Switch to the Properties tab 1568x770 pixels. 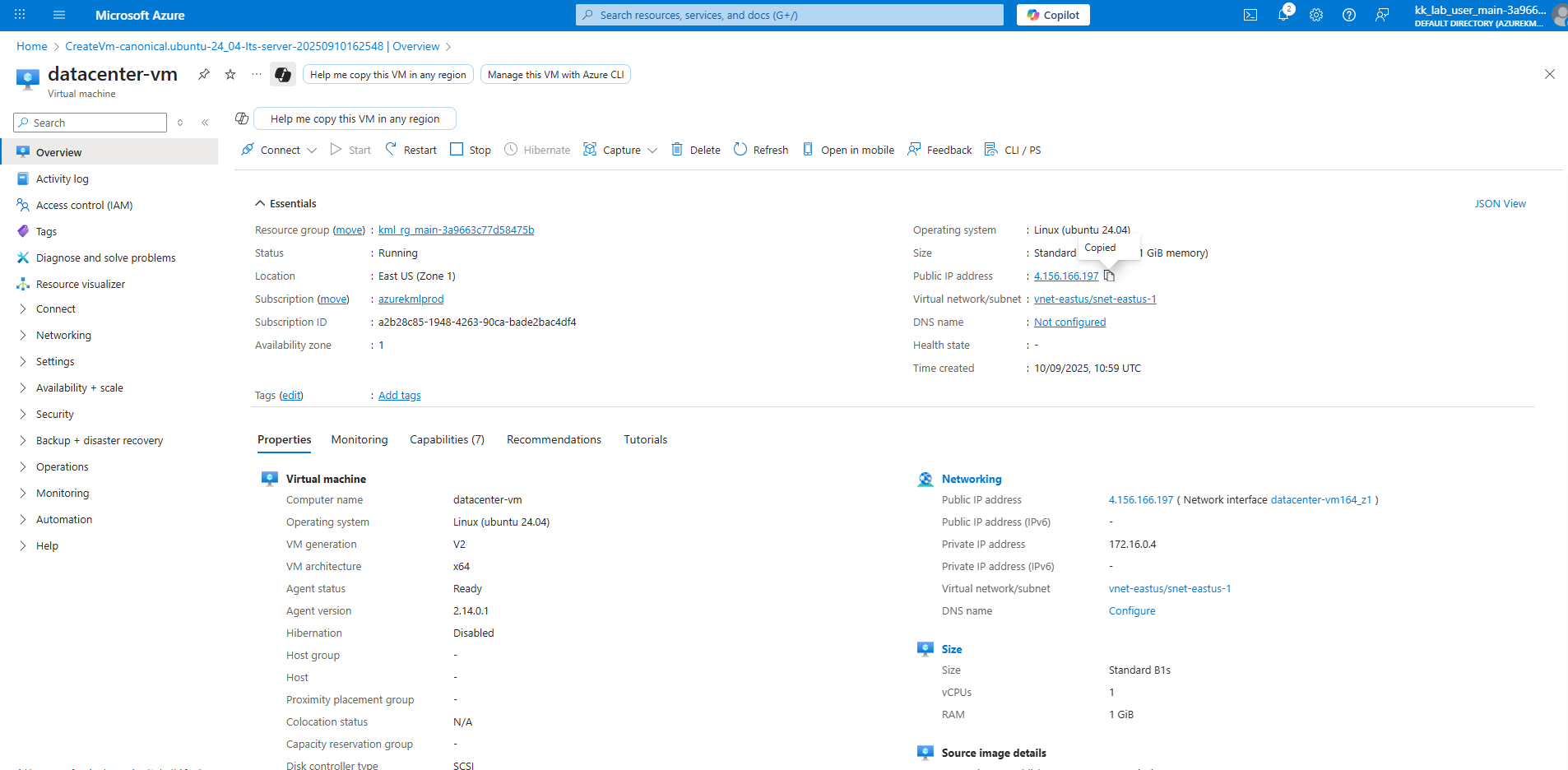coord(285,440)
